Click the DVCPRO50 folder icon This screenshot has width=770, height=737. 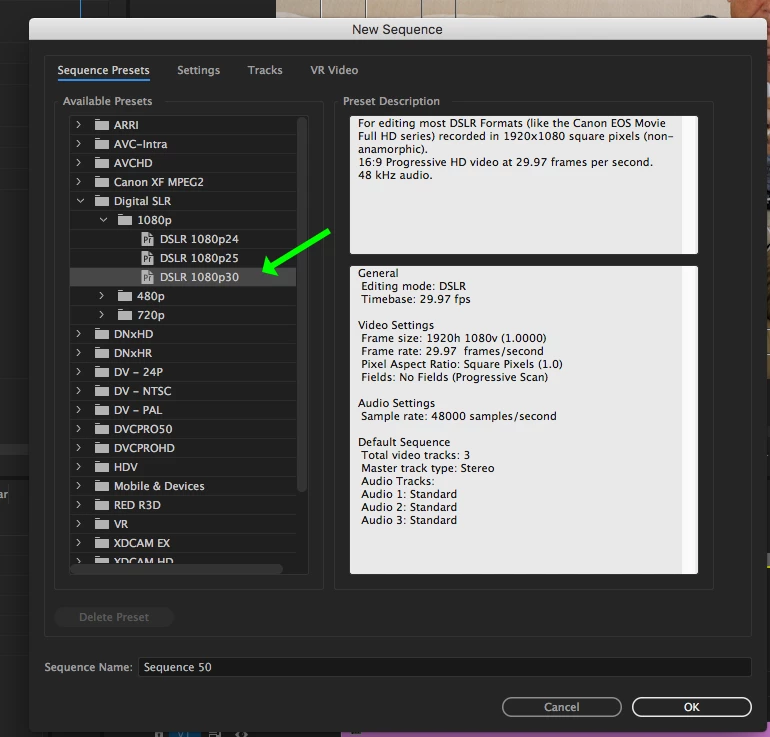tap(102, 429)
